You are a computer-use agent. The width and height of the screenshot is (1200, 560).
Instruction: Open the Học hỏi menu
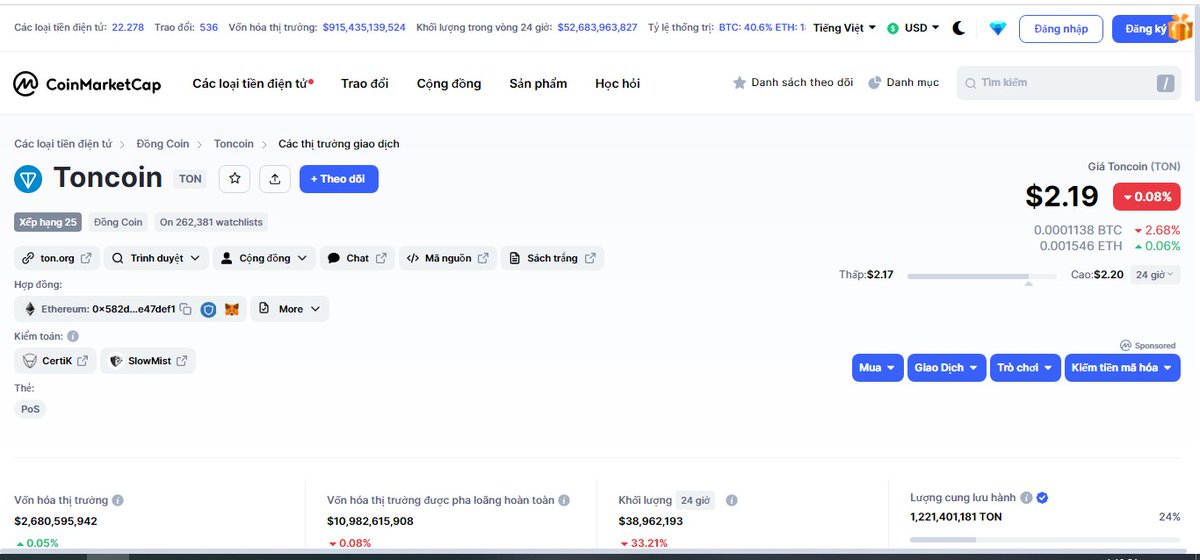[617, 83]
